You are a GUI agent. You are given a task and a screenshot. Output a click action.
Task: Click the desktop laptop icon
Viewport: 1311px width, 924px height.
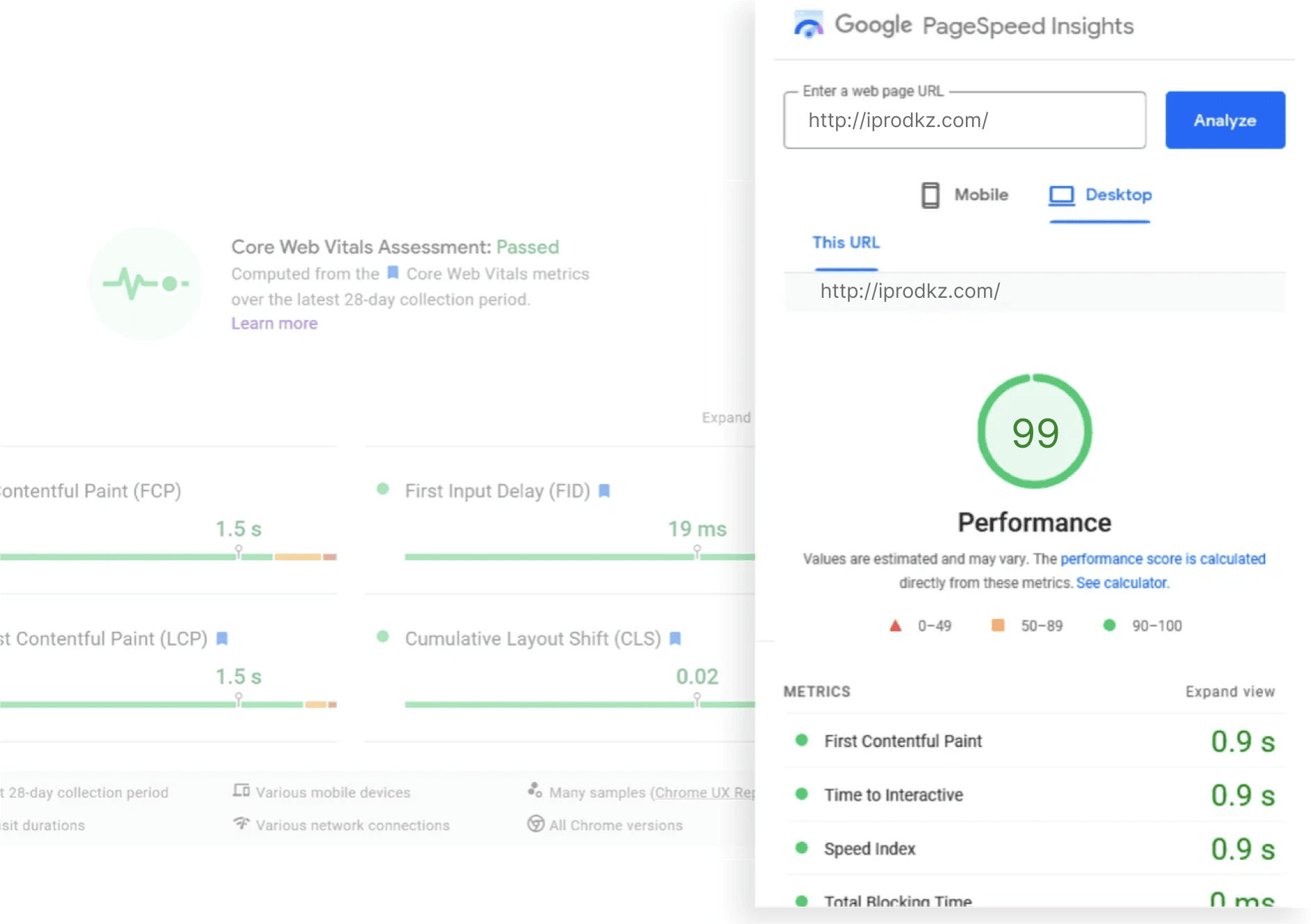pyautogui.click(x=1062, y=195)
